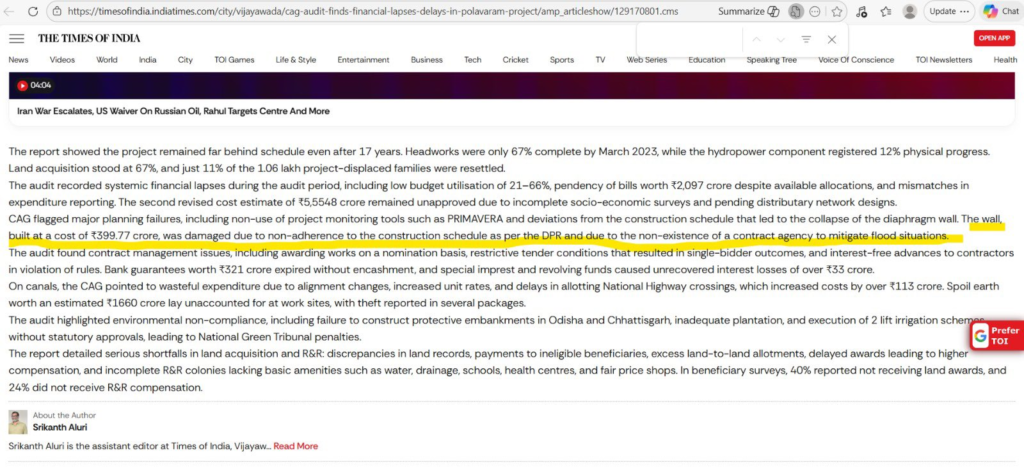Viewport: 1024px width, 467px height.
Task: Click Read More in author bio
Action: click(295, 446)
